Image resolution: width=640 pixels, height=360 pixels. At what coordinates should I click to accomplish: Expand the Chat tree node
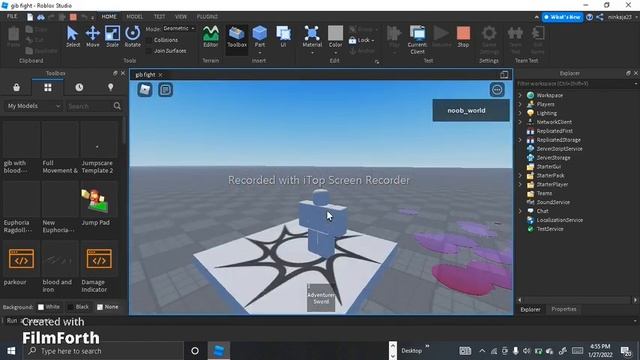[520, 211]
